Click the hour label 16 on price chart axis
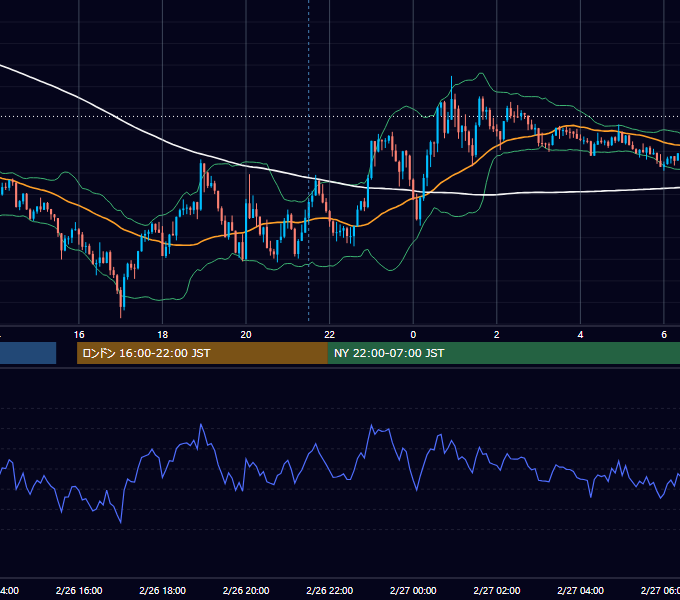This screenshot has width=680, height=600. (x=79, y=335)
